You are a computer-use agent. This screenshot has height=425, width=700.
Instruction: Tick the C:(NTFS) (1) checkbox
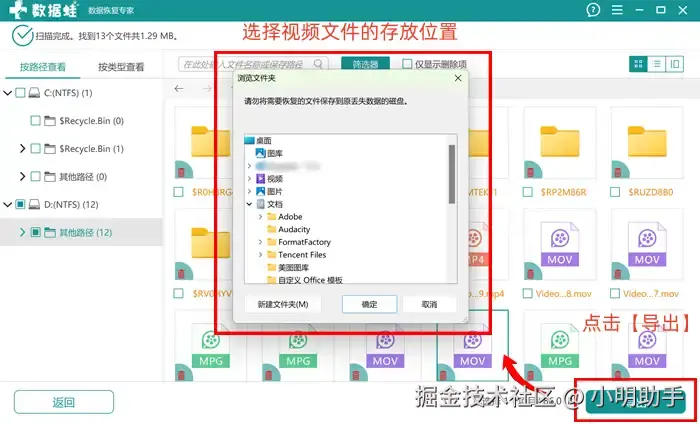[20, 93]
